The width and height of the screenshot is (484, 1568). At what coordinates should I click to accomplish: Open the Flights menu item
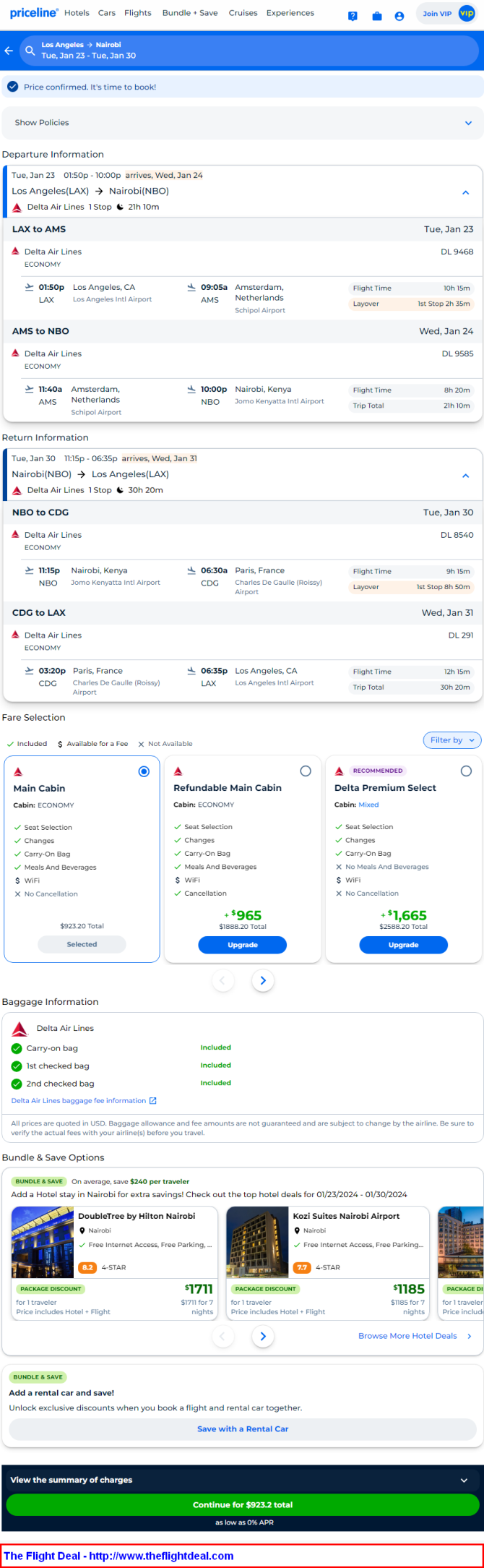pos(138,13)
